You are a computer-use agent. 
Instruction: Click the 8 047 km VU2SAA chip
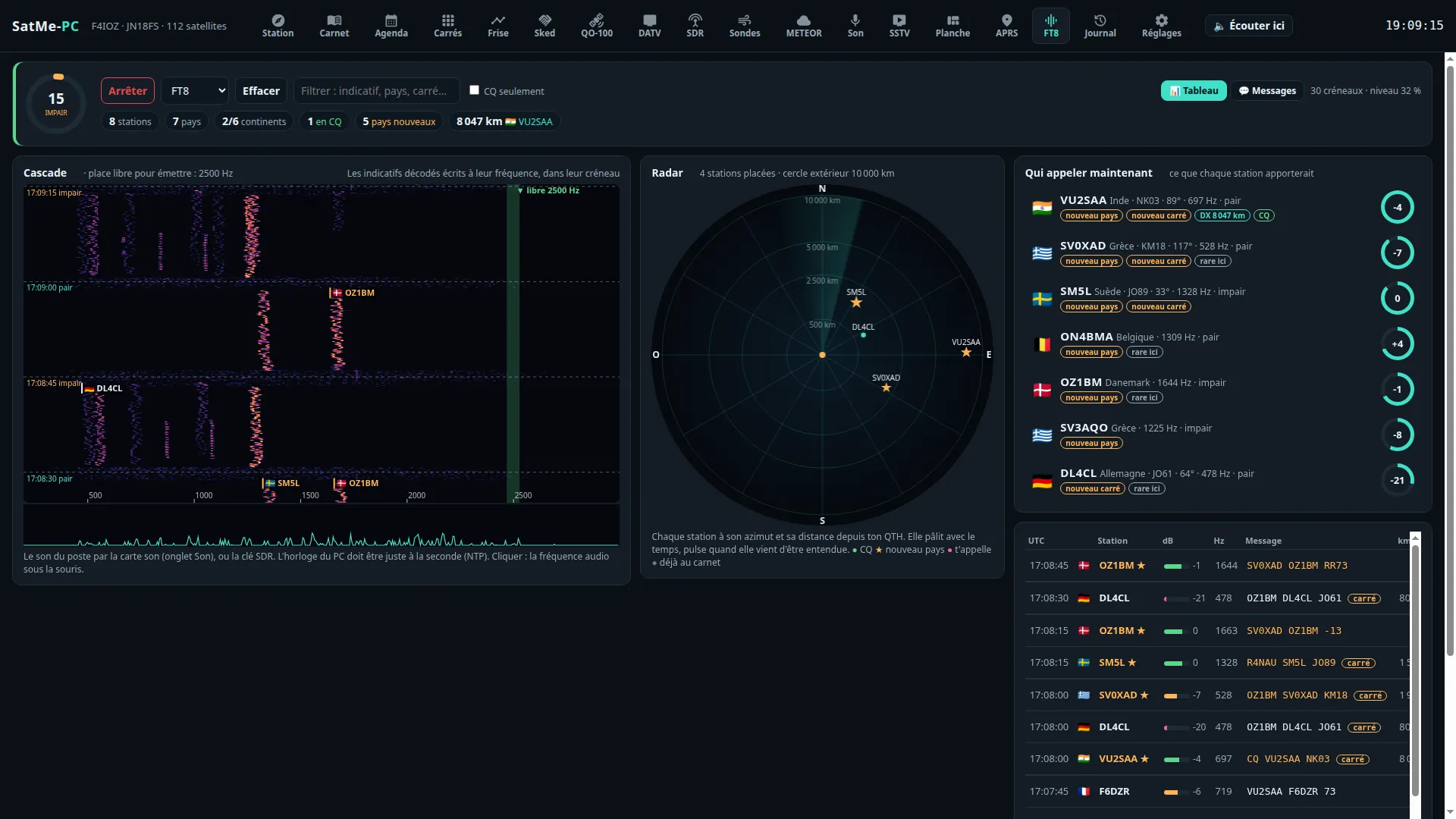(504, 121)
